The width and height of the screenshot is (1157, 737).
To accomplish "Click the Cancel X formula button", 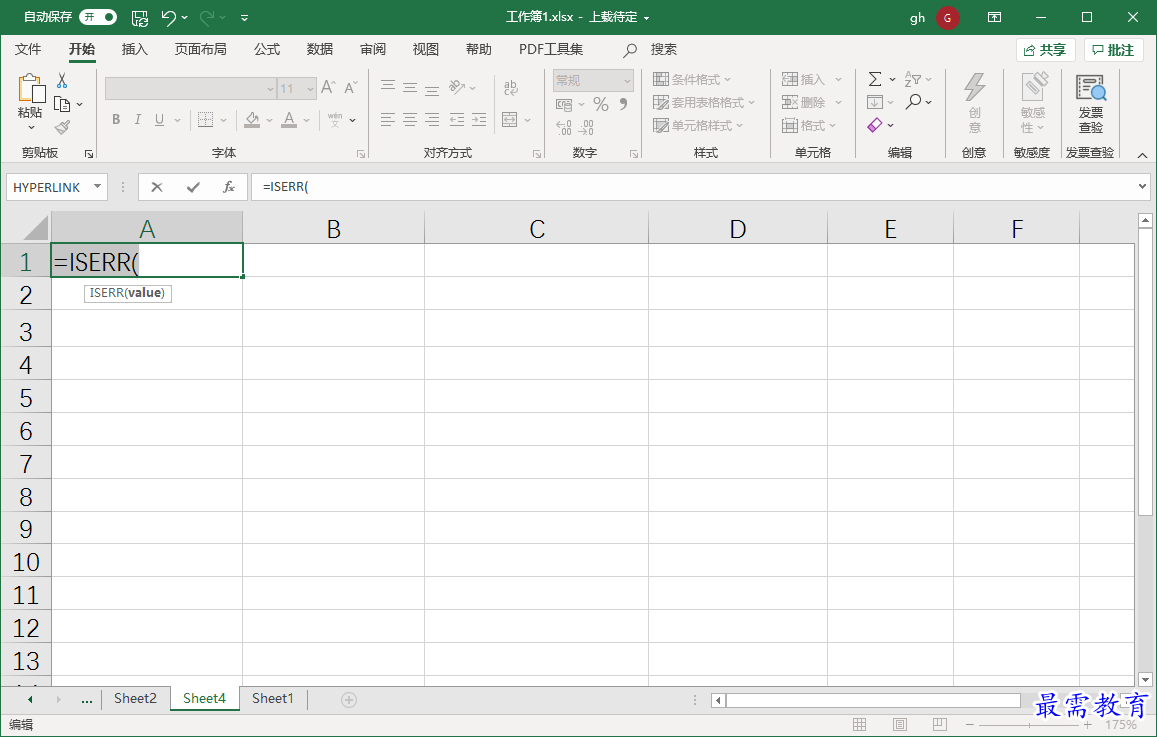I will 156,187.
